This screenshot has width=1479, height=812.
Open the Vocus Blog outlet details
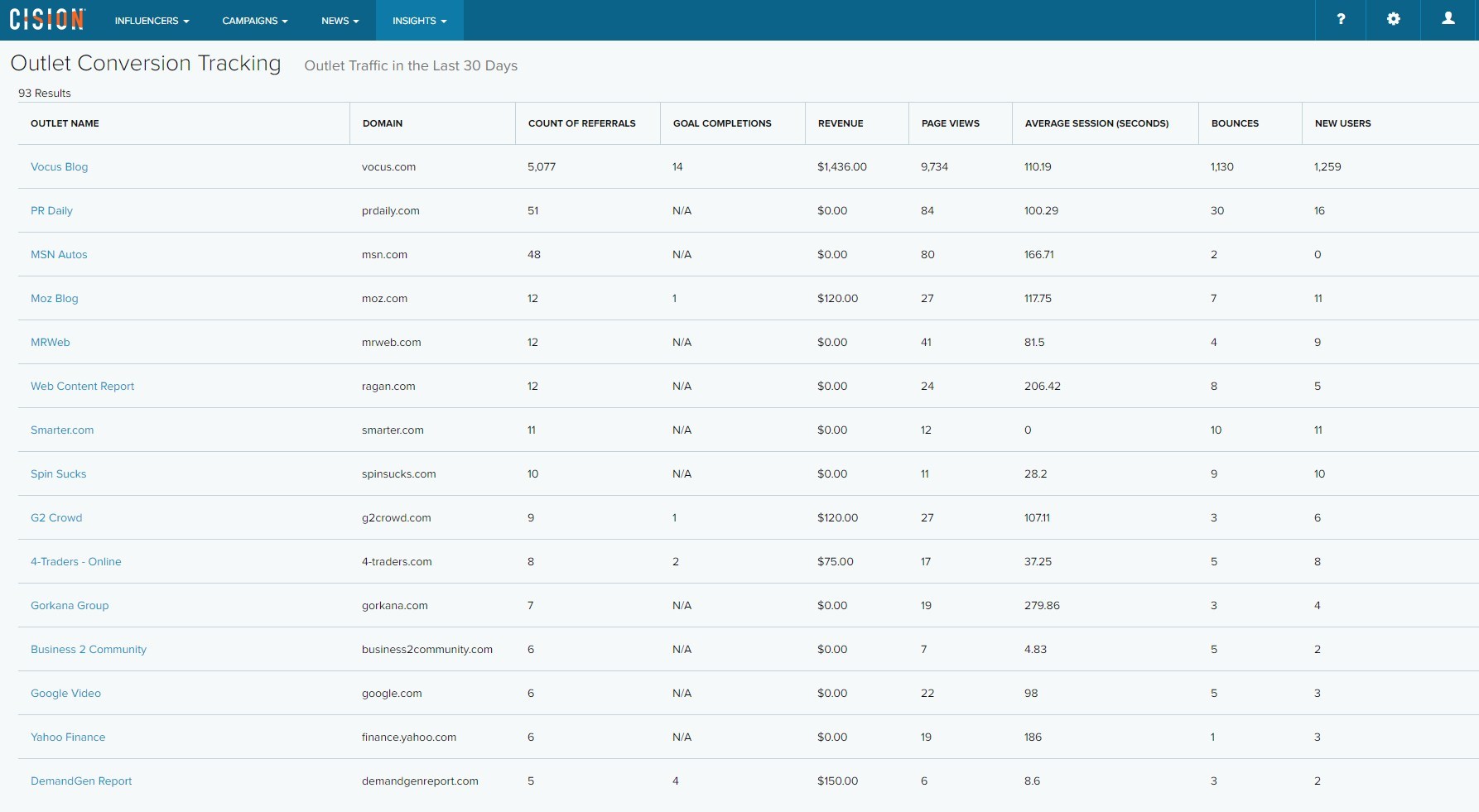[59, 166]
